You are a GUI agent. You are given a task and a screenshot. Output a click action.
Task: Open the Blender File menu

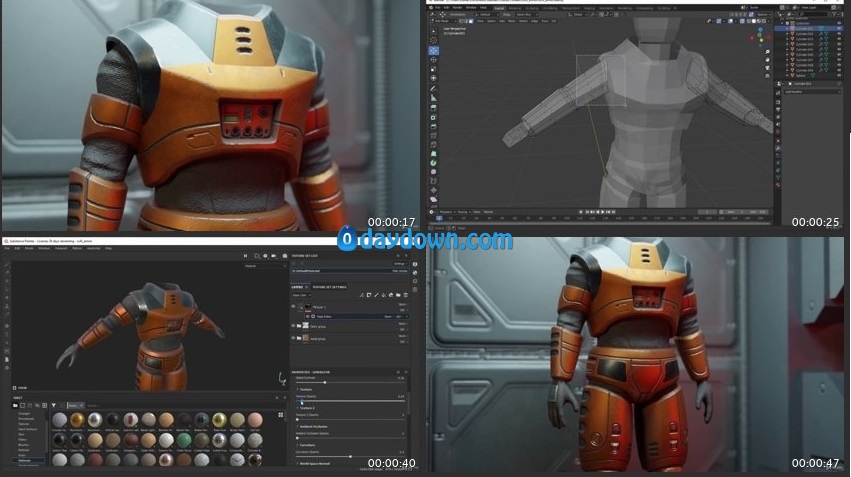tap(437, 8)
